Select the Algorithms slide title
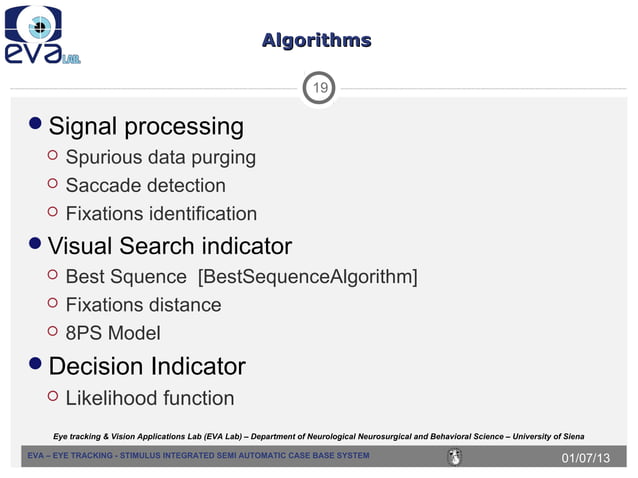Screen dimensions: 638x478 [317, 41]
